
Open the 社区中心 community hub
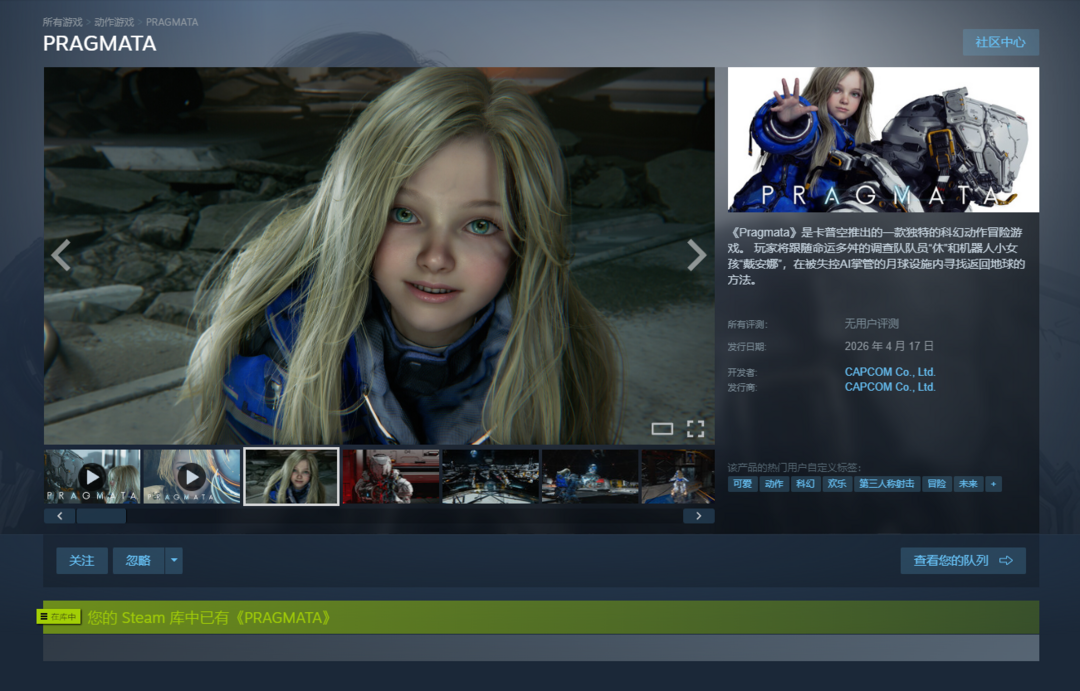coord(1000,42)
